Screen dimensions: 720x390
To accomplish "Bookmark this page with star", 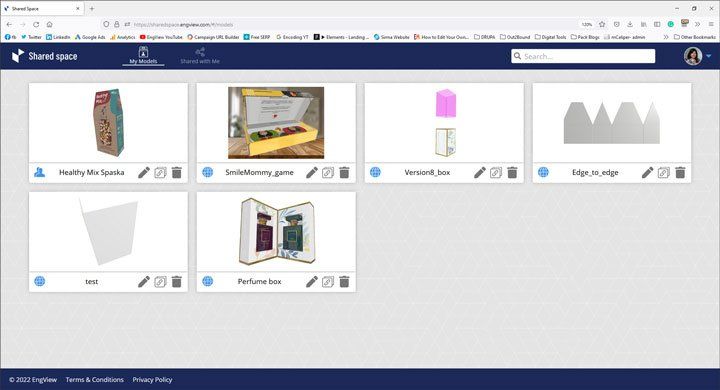I will [602, 24].
